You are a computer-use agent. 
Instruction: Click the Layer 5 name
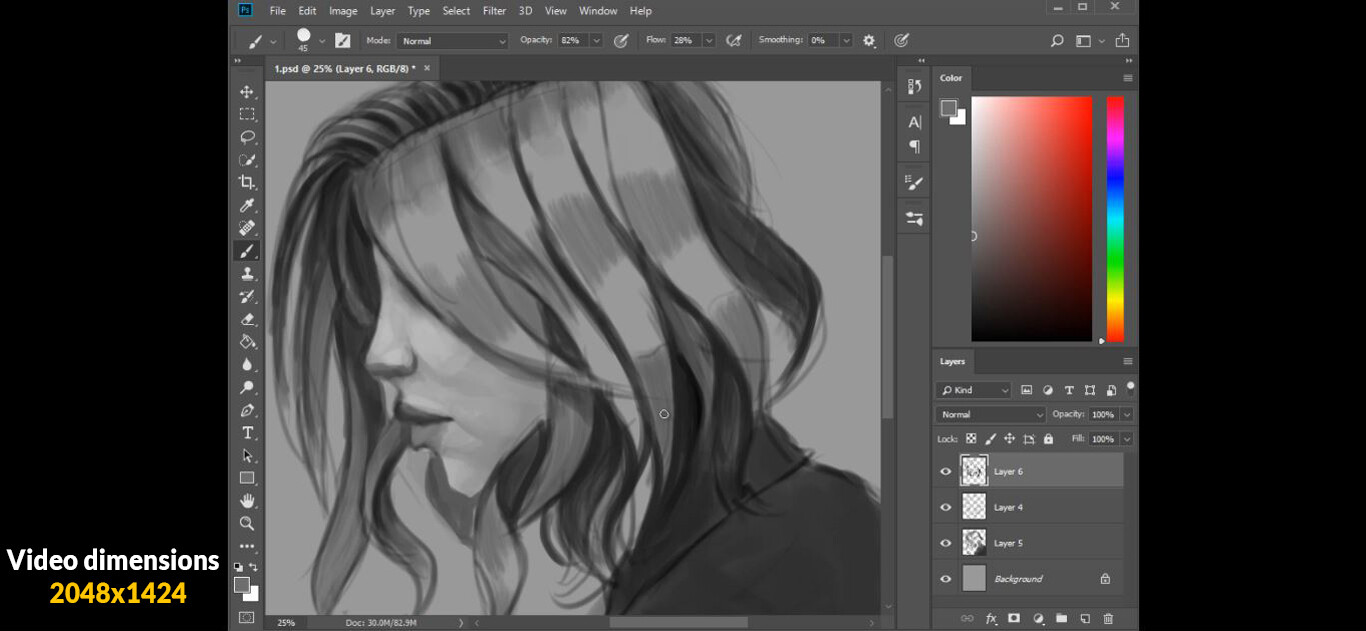point(1010,542)
